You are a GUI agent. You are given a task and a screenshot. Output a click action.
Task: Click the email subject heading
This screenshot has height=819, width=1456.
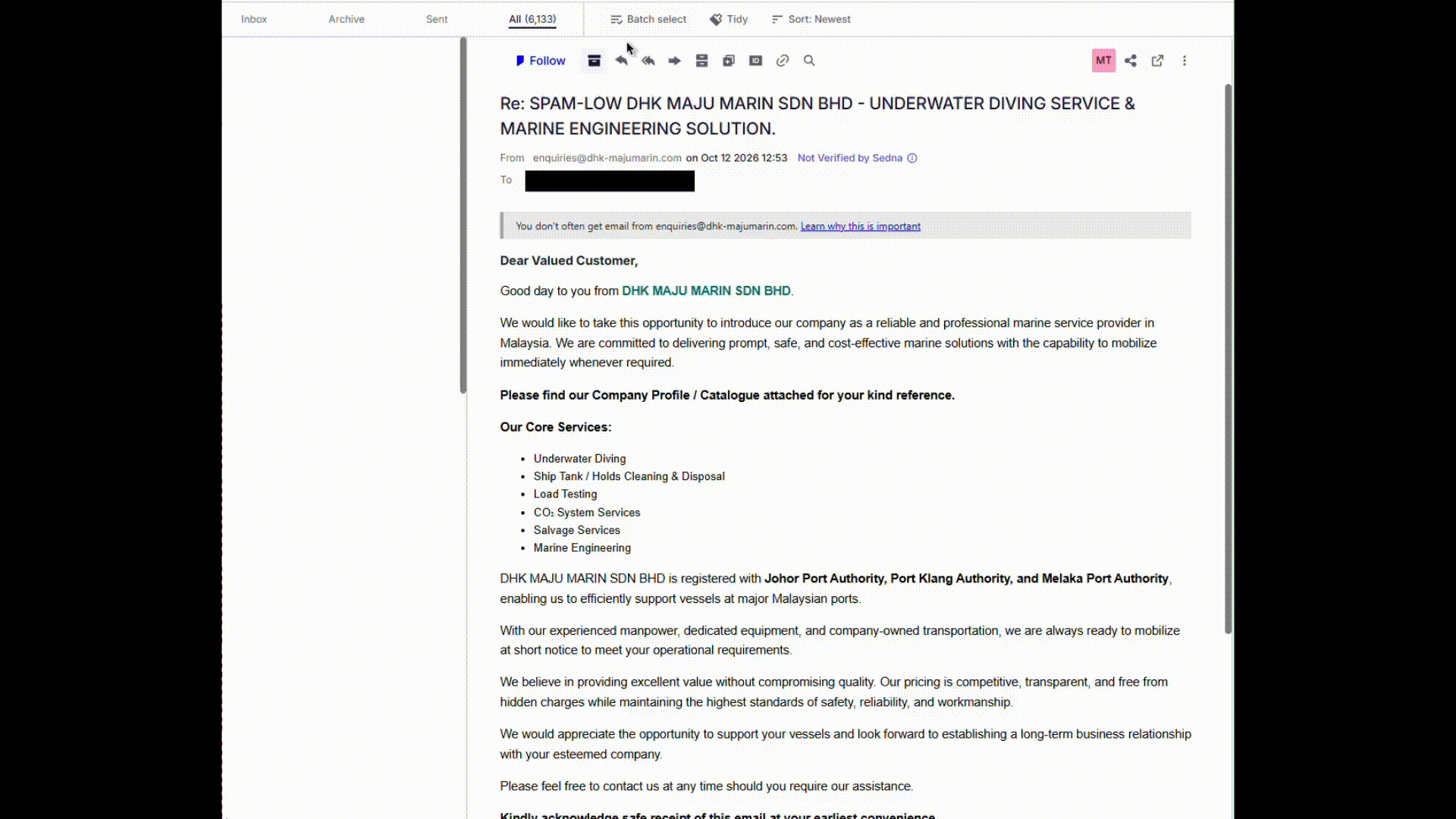(817, 116)
